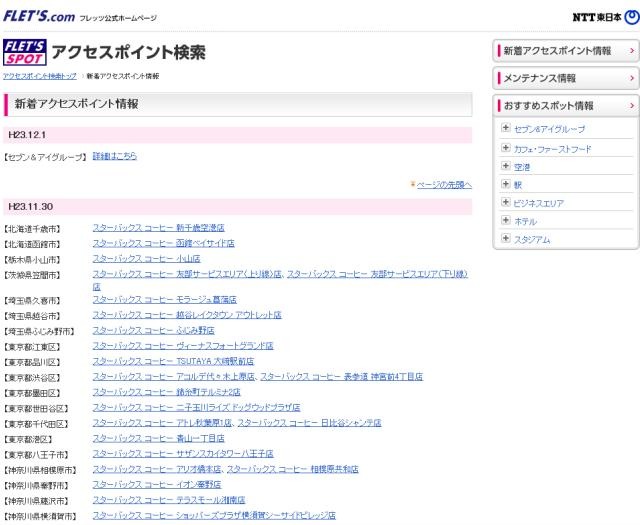Open 日比谷シャンテ店 link
The width and height of the screenshot is (640, 525).
click(x=309, y=423)
